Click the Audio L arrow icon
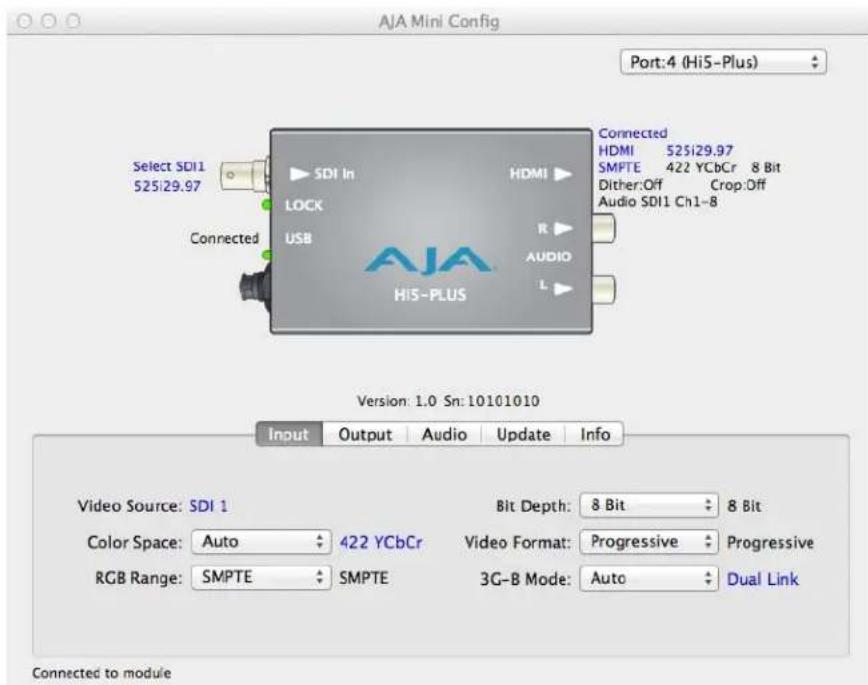 (563, 289)
